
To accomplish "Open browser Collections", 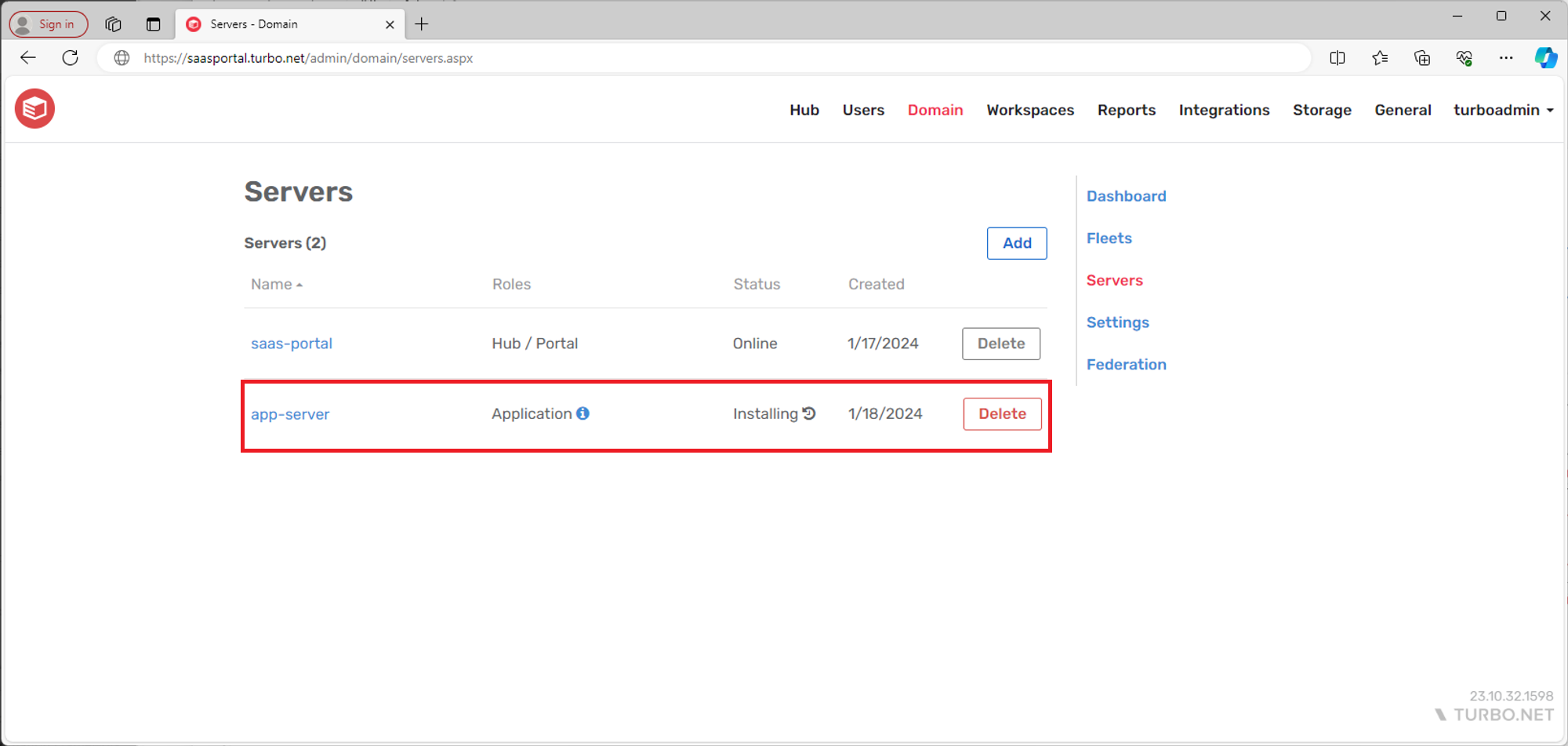I will tap(1422, 57).
